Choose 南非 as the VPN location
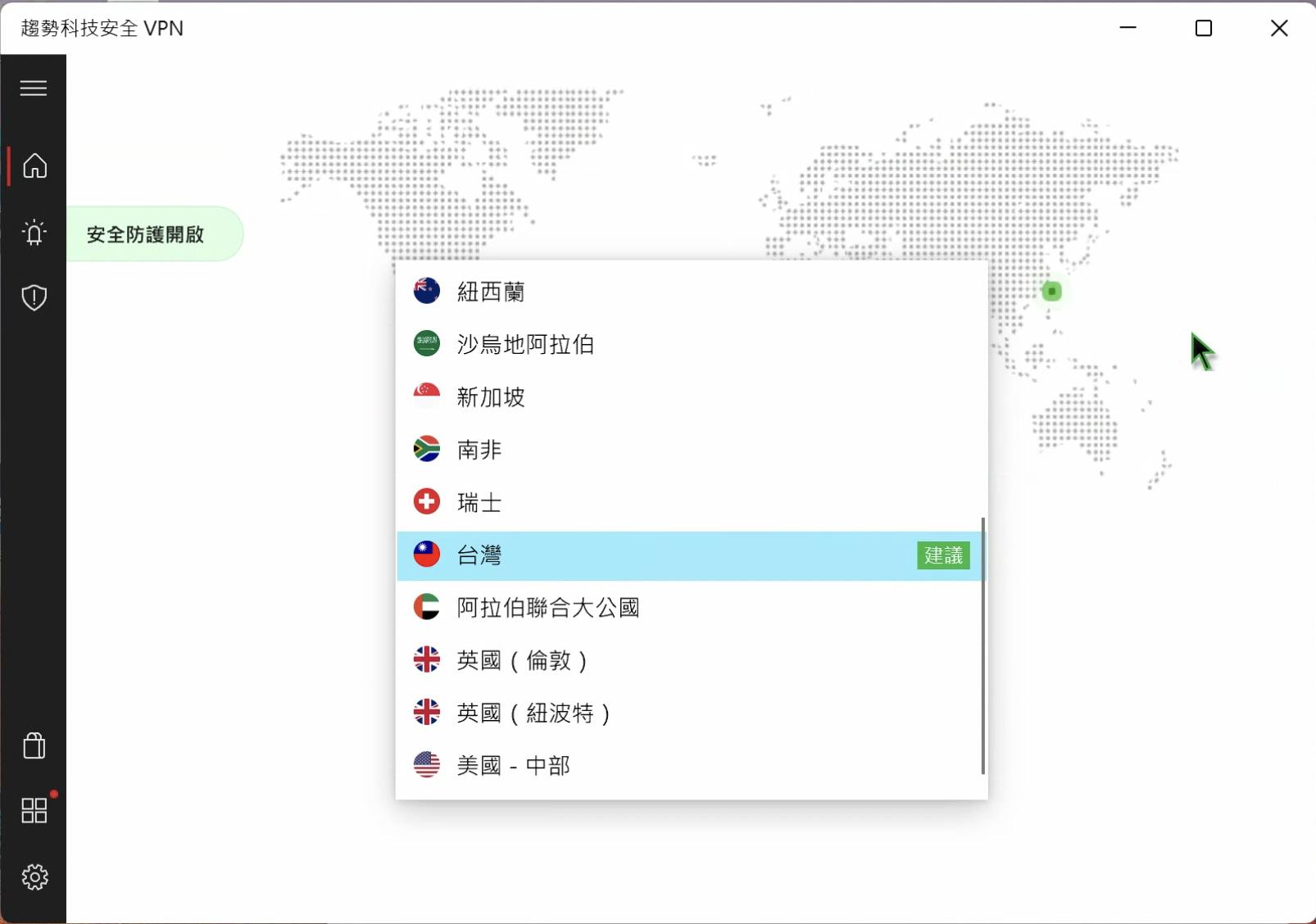 (x=689, y=449)
